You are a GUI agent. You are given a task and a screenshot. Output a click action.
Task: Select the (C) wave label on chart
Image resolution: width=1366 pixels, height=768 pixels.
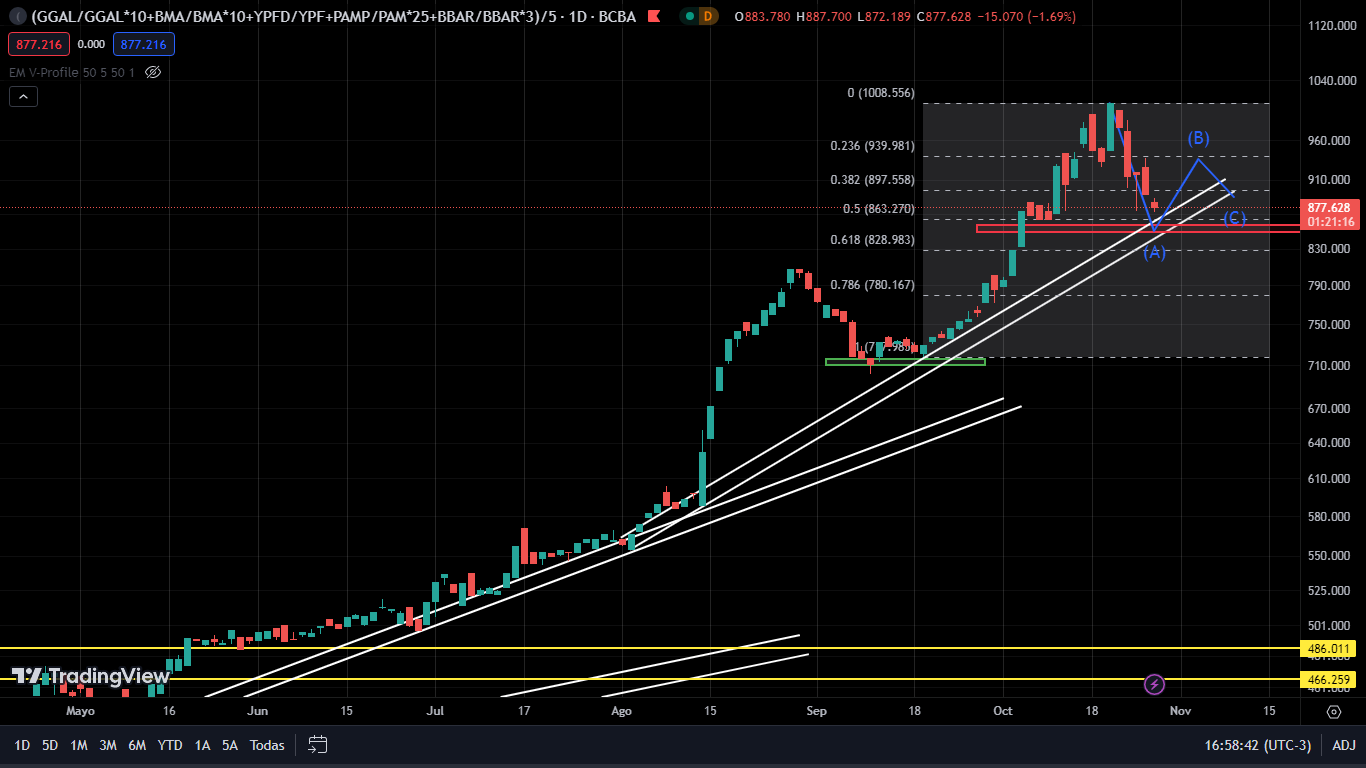pyautogui.click(x=1235, y=218)
